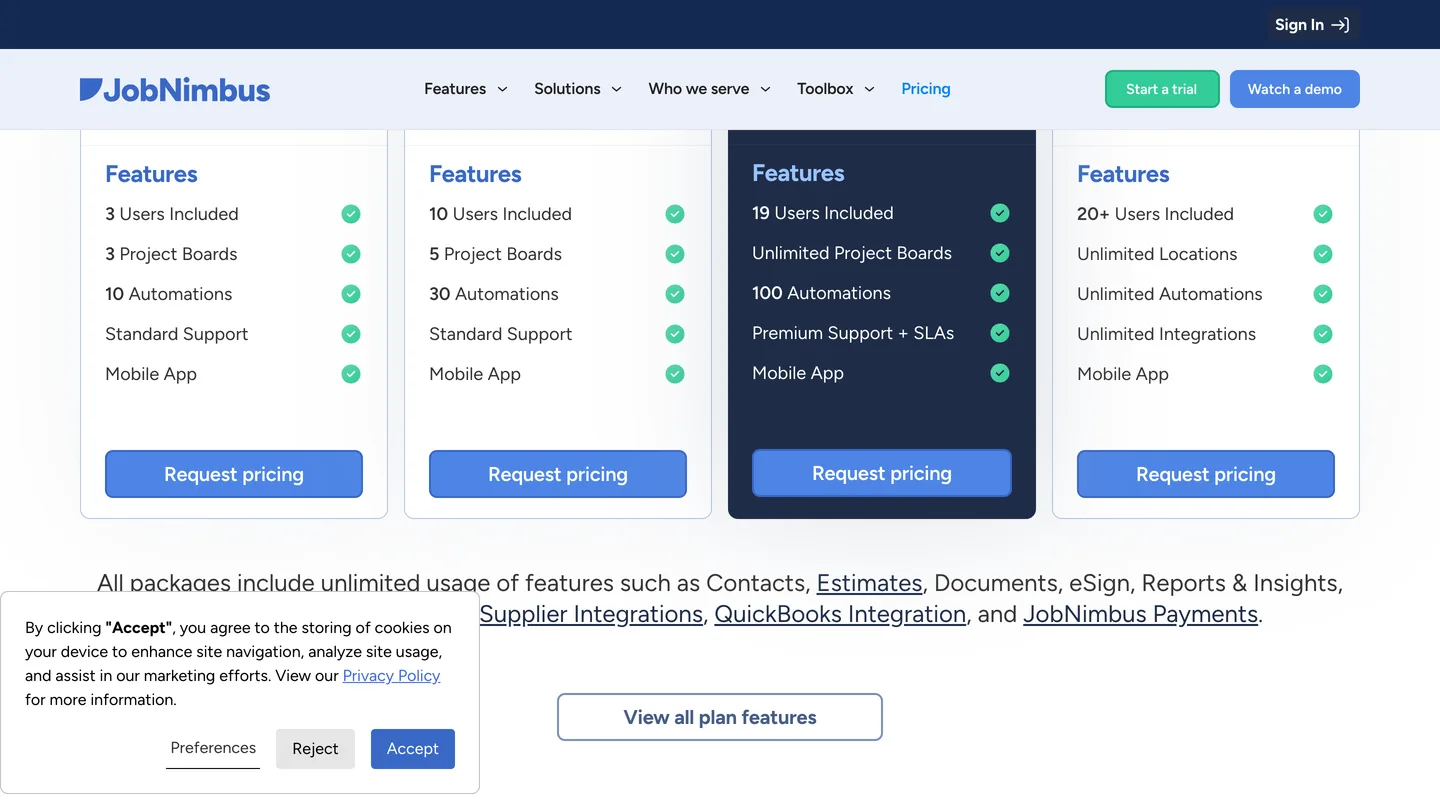Screen dimensions: 1440x810
Task: Click checkmark beside 100 Automations
Action: click(x=1000, y=293)
